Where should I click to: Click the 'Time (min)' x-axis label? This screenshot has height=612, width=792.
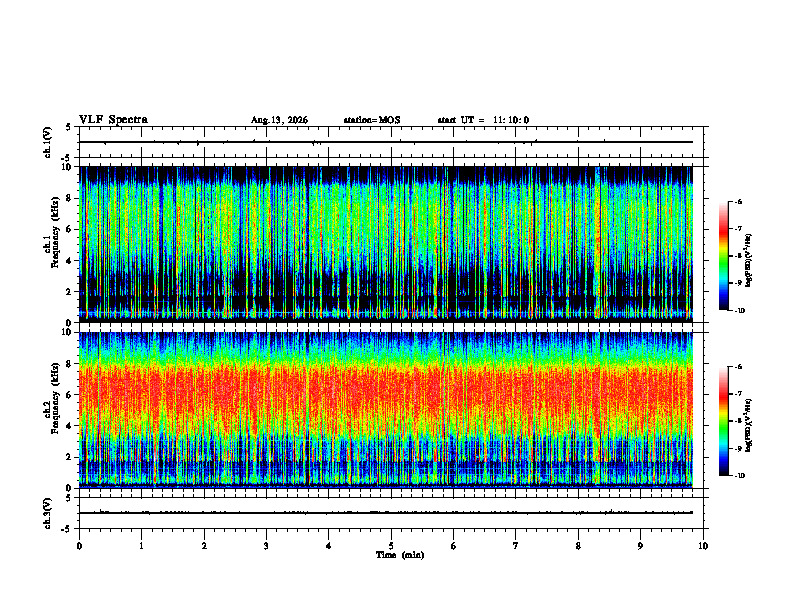click(400, 555)
